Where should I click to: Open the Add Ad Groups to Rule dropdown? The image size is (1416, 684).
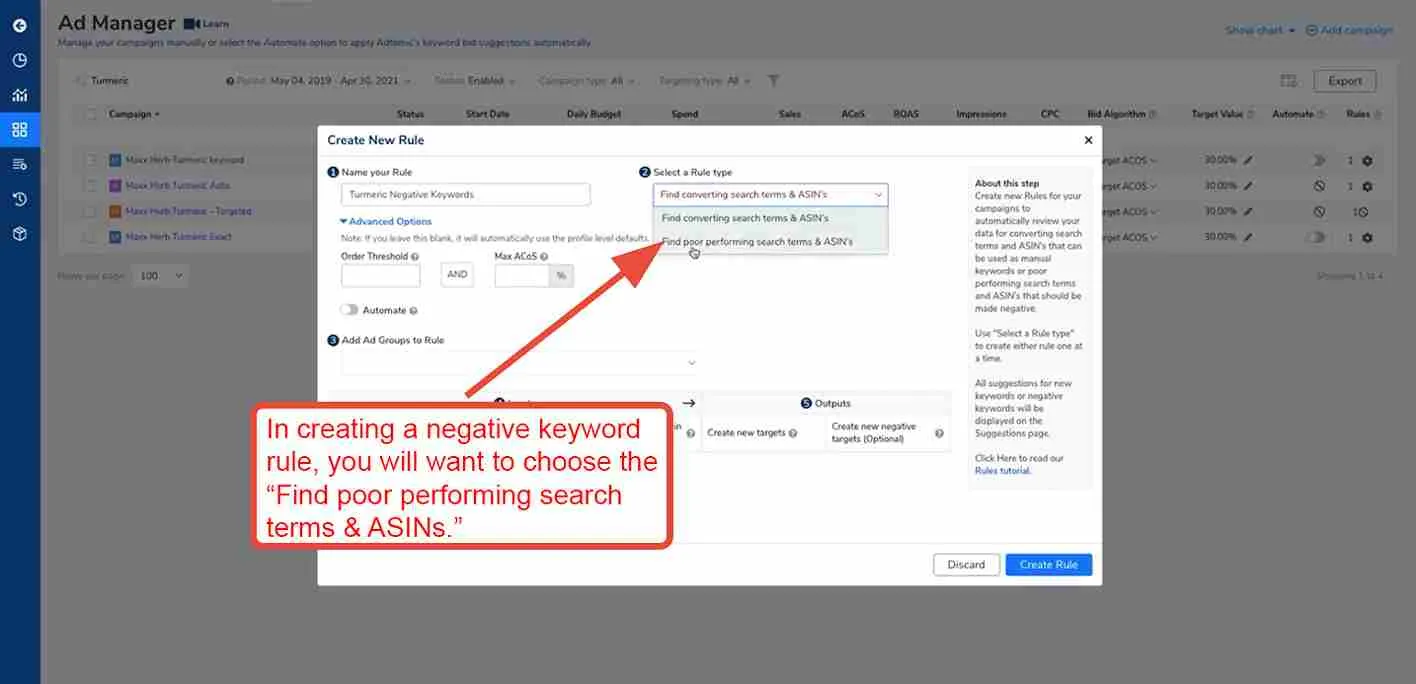[x=519, y=364]
